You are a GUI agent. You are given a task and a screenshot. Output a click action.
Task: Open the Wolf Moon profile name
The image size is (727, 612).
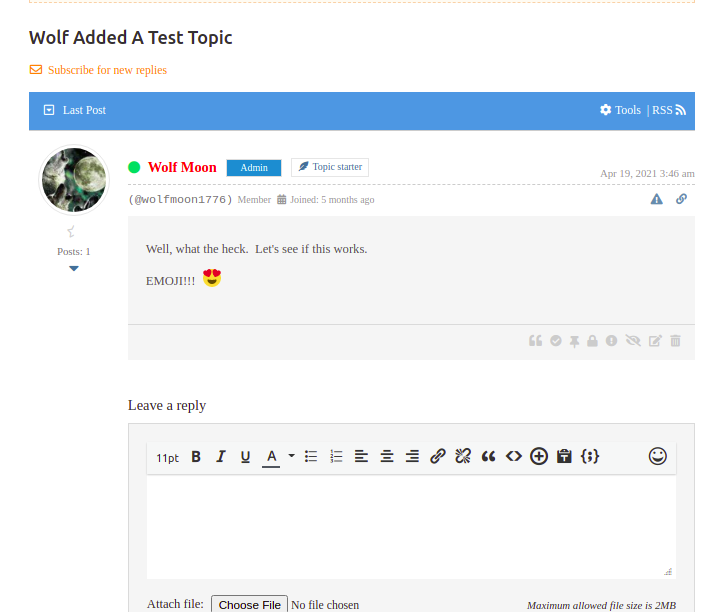[x=182, y=167]
